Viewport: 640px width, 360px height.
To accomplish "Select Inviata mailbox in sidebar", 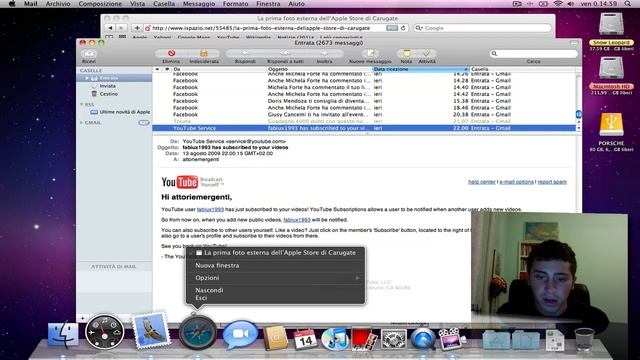I will click(x=107, y=86).
